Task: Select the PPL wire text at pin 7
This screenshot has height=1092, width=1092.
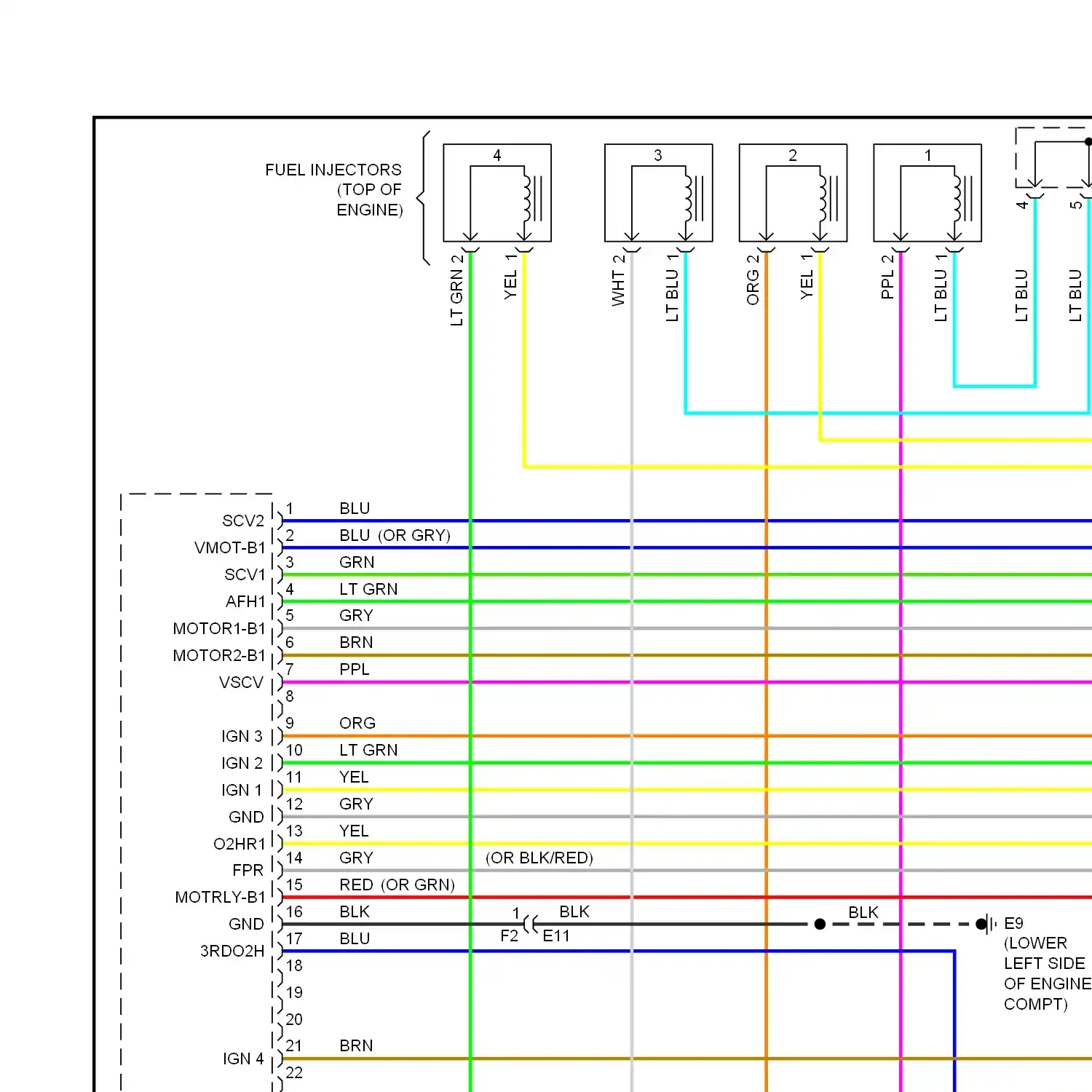Action: click(355, 670)
